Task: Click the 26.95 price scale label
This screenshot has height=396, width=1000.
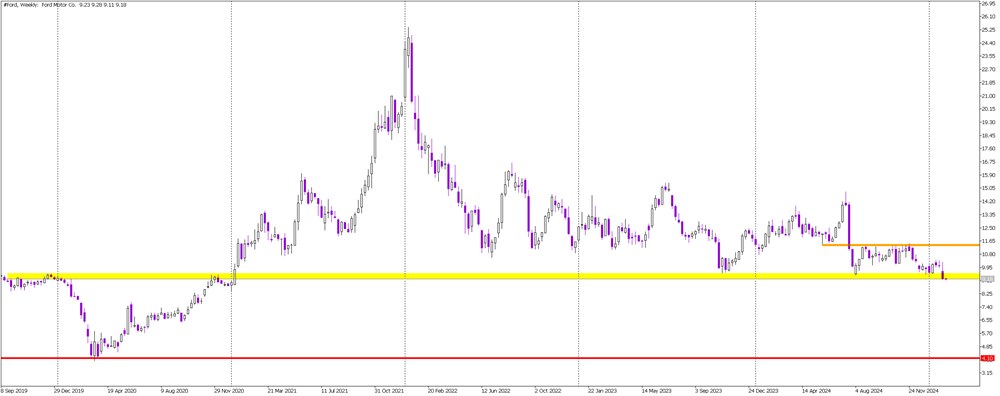Action: point(988,3)
